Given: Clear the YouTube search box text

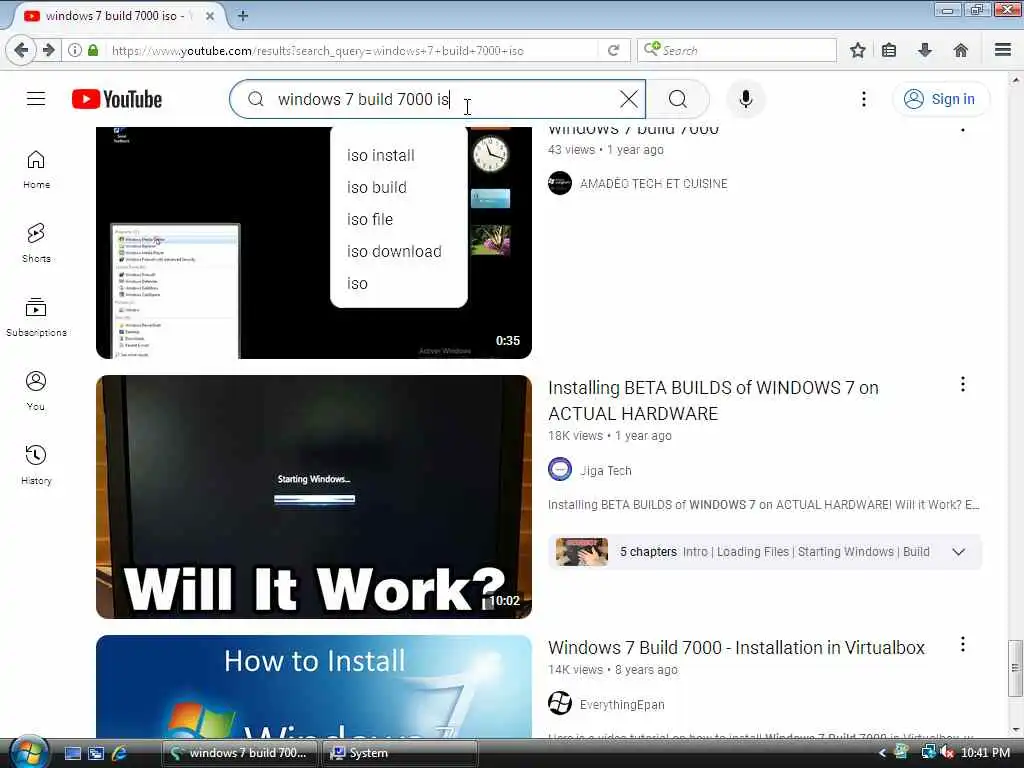Looking at the screenshot, I should point(628,99).
